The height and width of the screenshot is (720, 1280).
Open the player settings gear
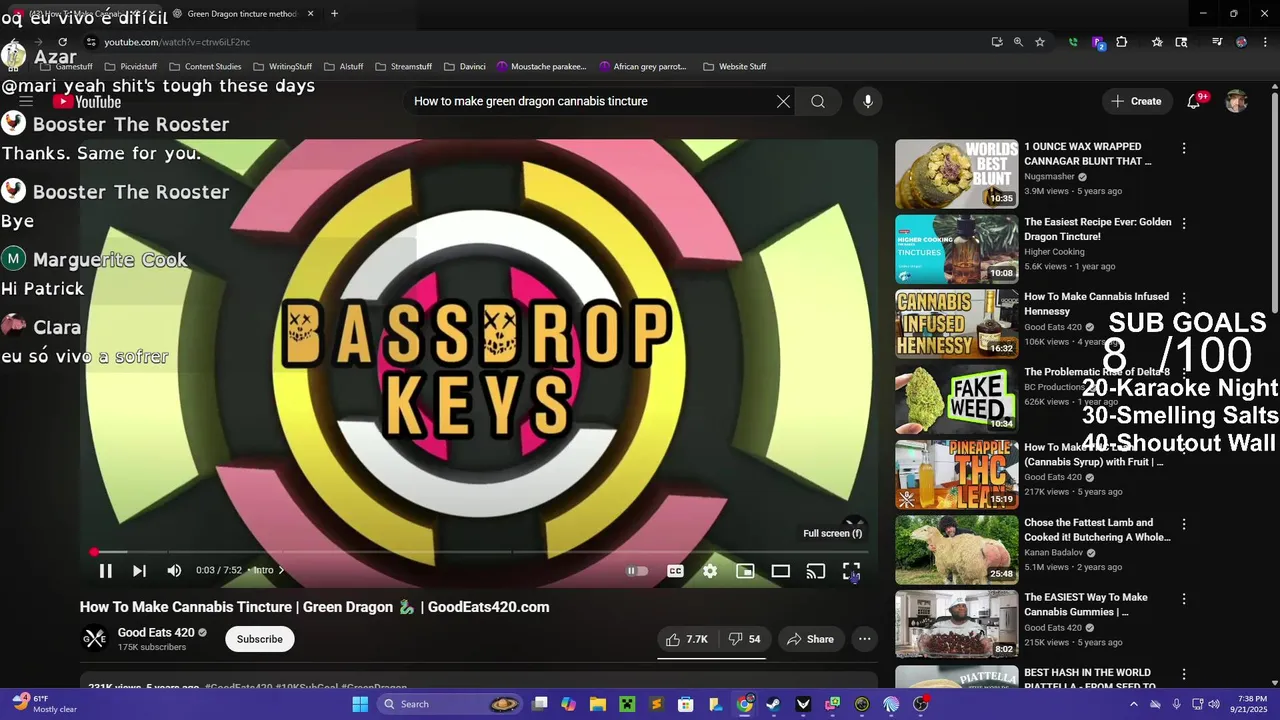710,571
